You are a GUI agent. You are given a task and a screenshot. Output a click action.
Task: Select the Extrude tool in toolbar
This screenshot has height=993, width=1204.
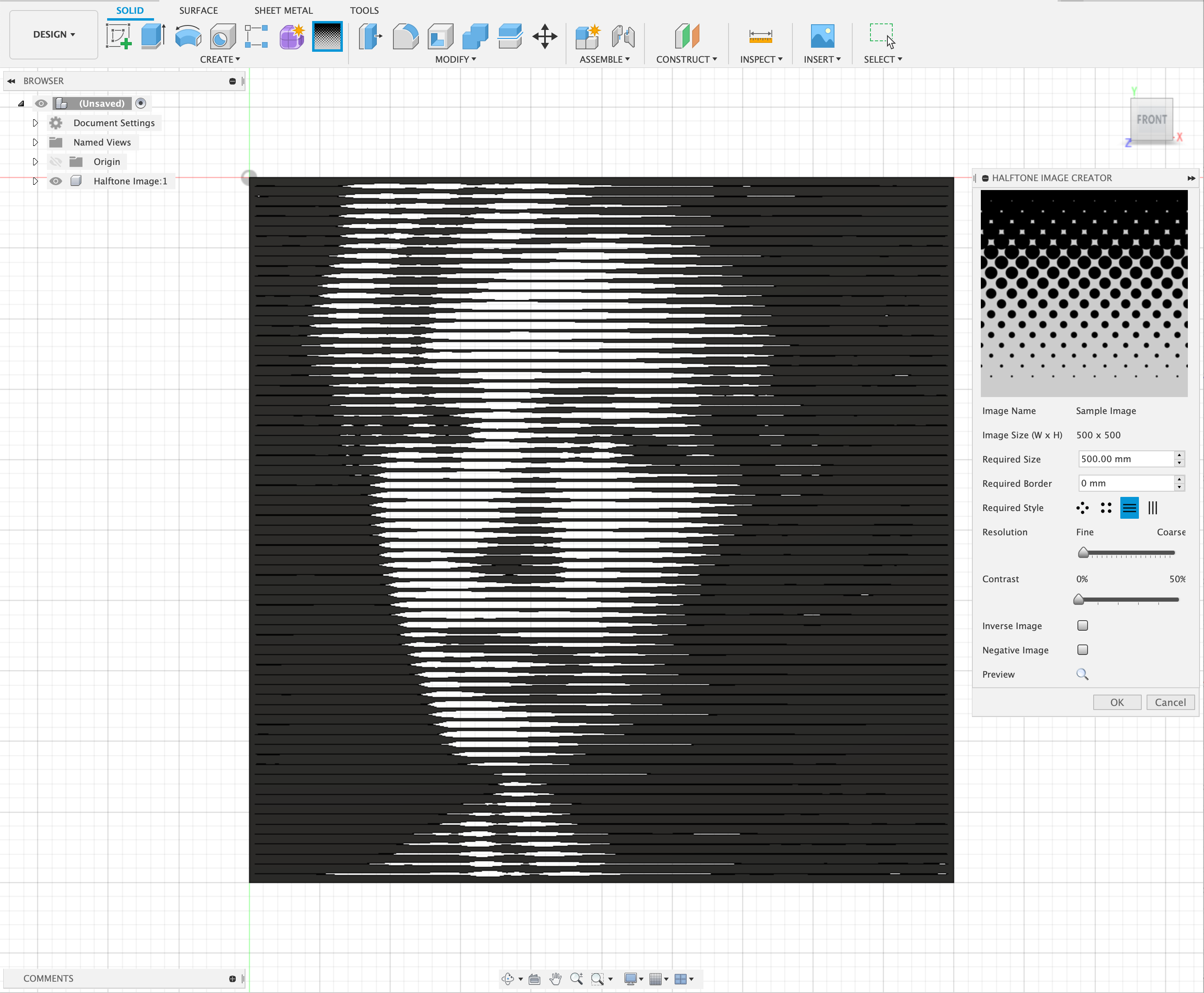tap(153, 36)
